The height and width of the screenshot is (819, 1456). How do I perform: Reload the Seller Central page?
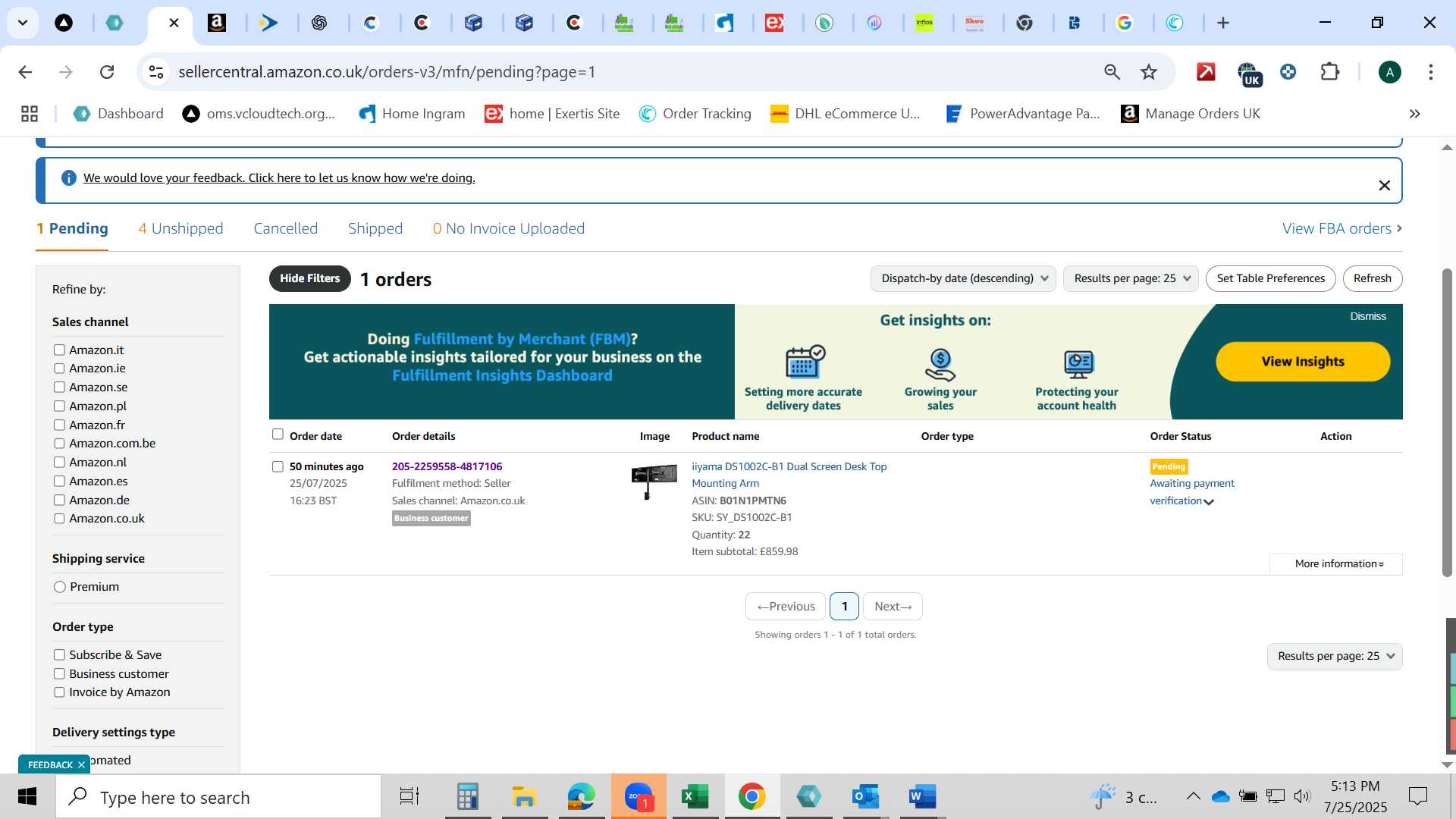pyautogui.click(x=107, y=72)
